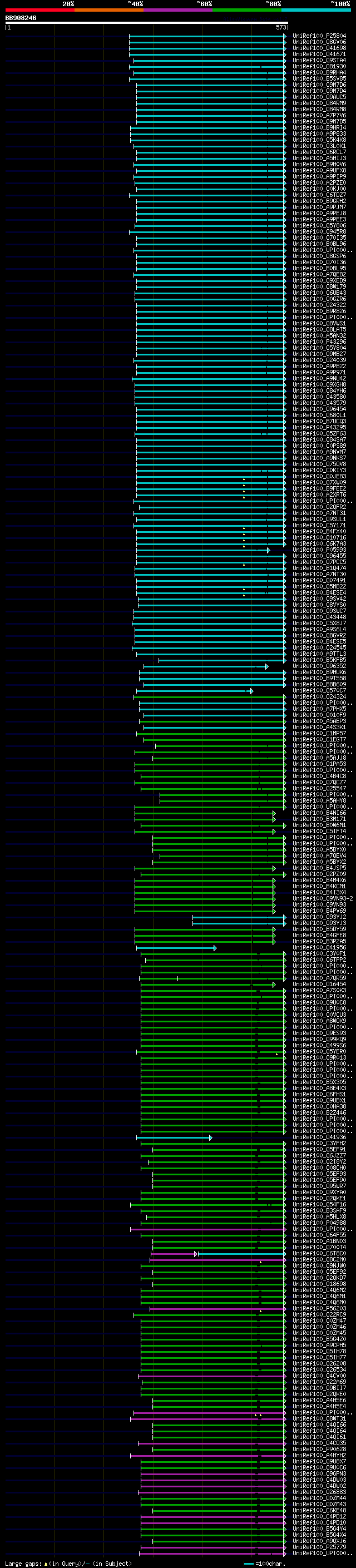Select hit label UniRef100_C6TDZ7

pyautogui.click(x=319, y=195)
